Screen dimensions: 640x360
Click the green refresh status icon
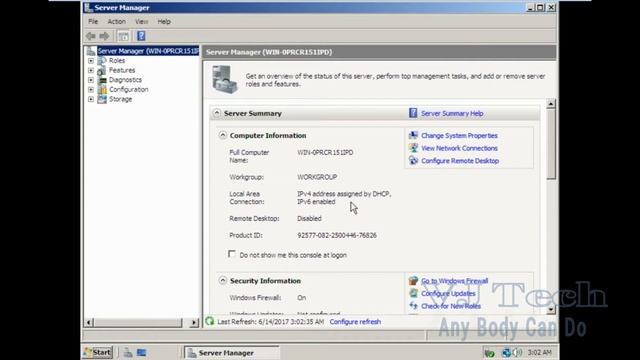pos(210,321)
